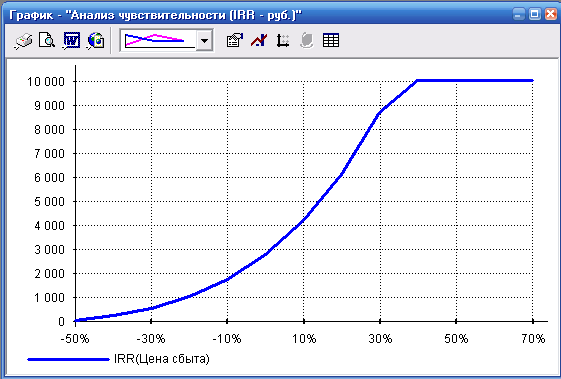Click the window title bar text

pyautogui.click(x=156, y=15)
